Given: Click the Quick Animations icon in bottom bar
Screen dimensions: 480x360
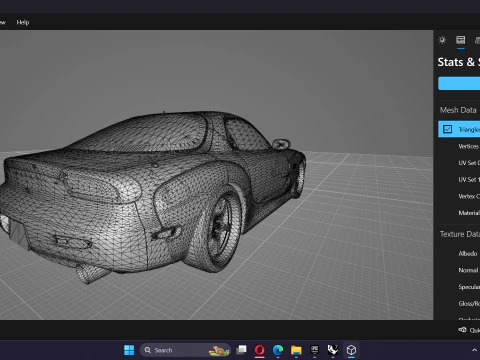Looking at the screenshot, I should 462,330.
